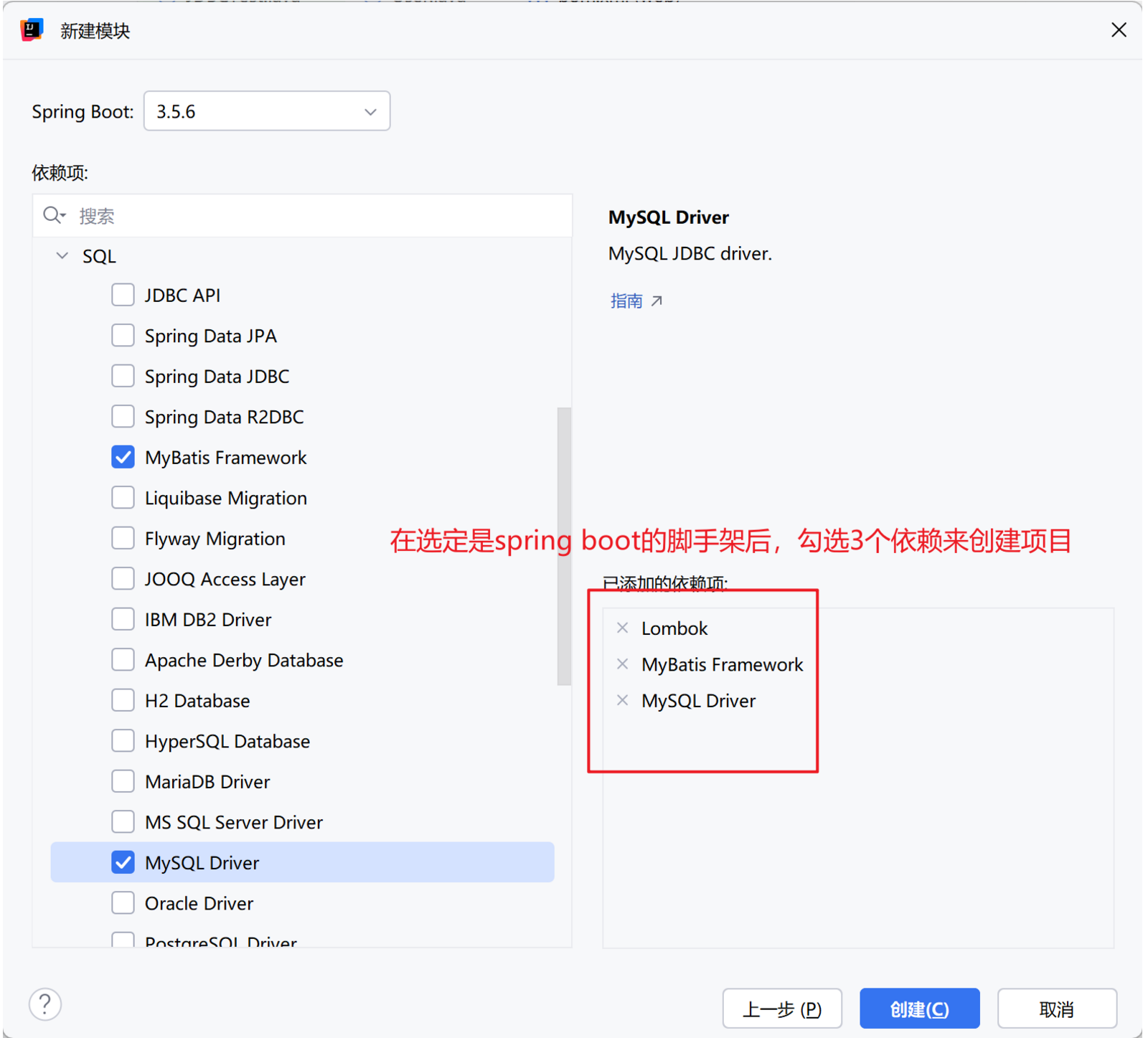This screenshot has width=1148, height=1038.
Task: Close the new module dialog
Action: 1118,30
